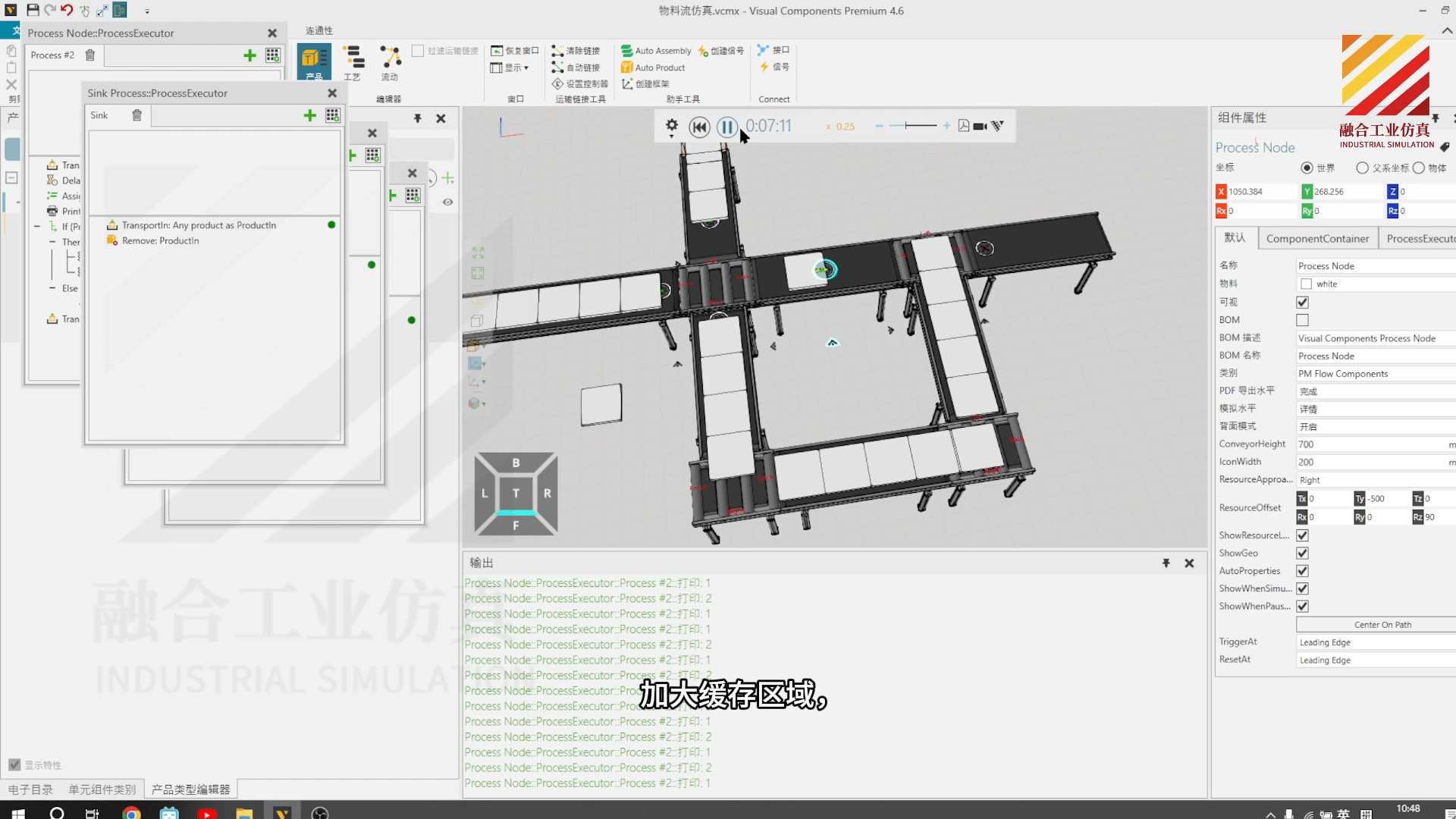Viewport: 1456px width, 819px height.
Task: Open the 物料 white material dropdown
Action: point(1376,284)
